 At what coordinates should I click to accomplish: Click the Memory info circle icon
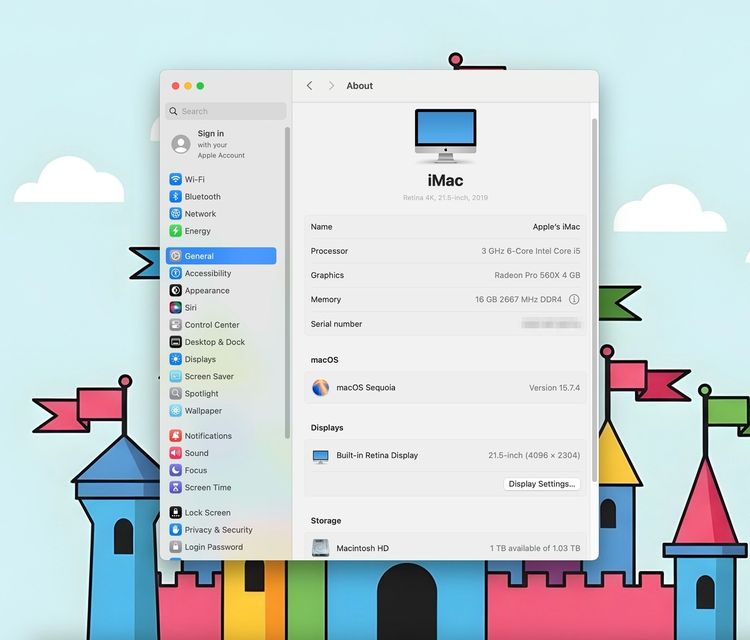pyautogui.click(x=574, y=299)
